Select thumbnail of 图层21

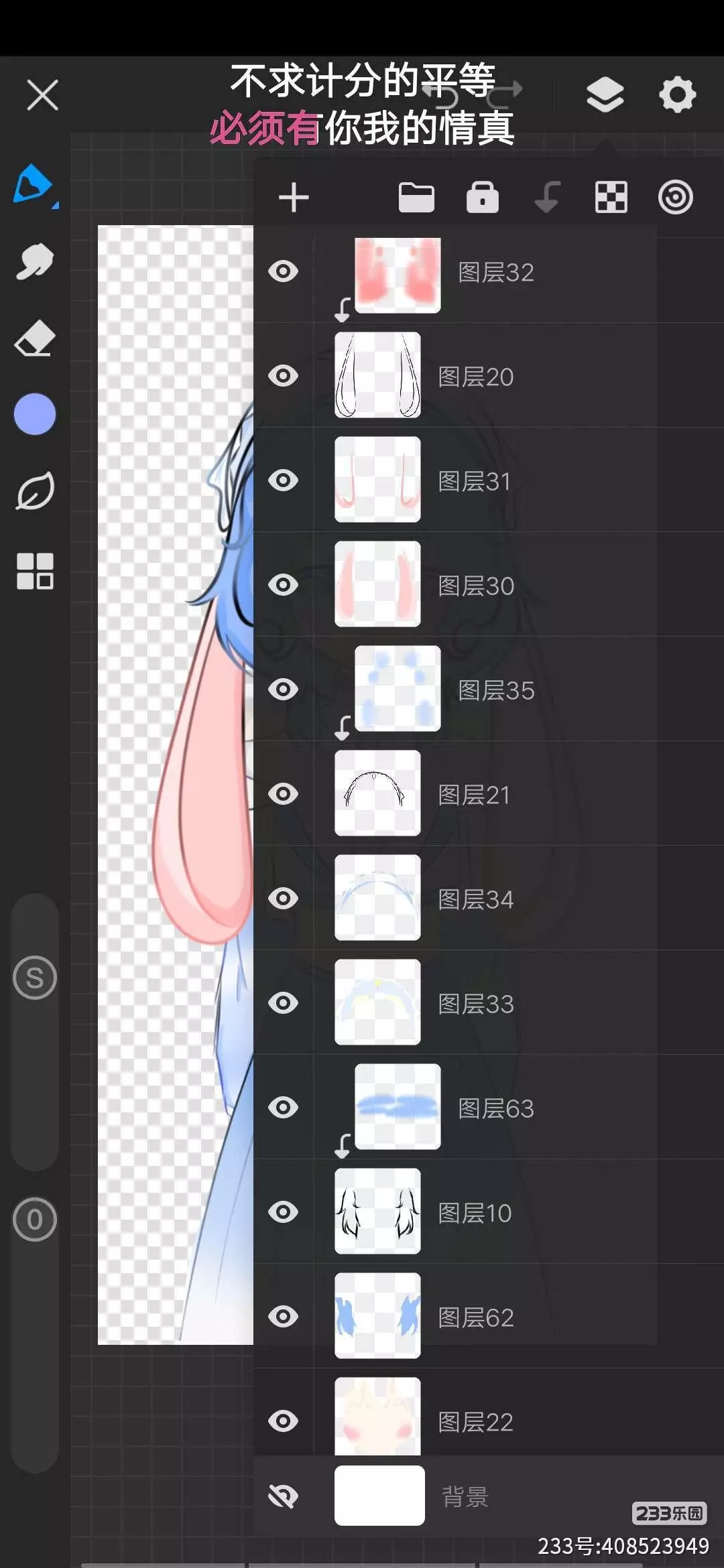tap(377, 793)
